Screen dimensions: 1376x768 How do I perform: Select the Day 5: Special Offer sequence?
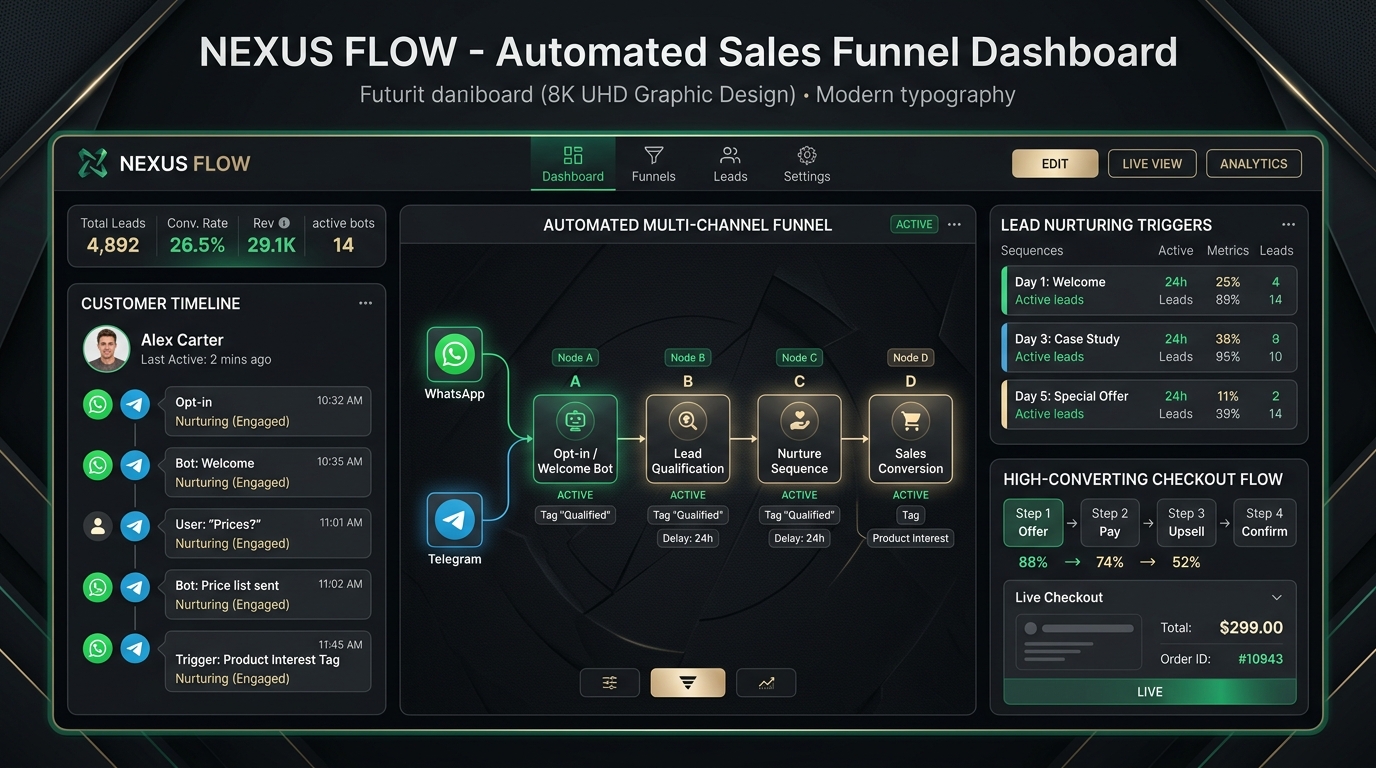pos(1149,405)
